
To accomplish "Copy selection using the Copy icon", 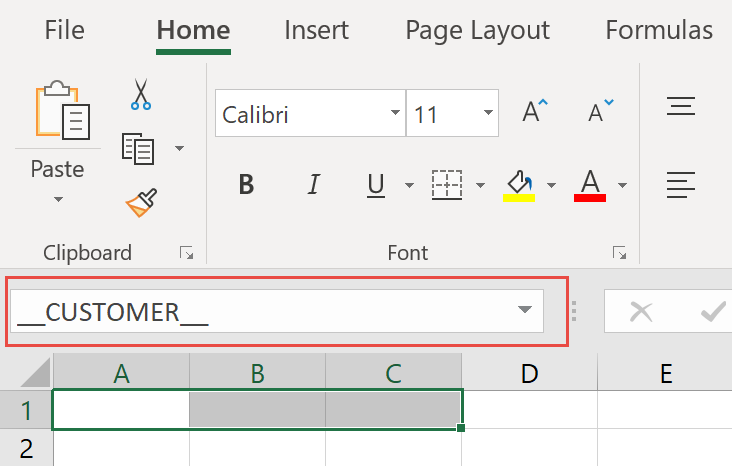I will [x=138, y=148].
